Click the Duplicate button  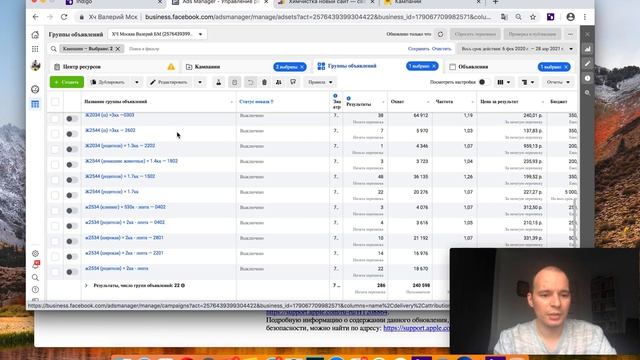[109, 82]
